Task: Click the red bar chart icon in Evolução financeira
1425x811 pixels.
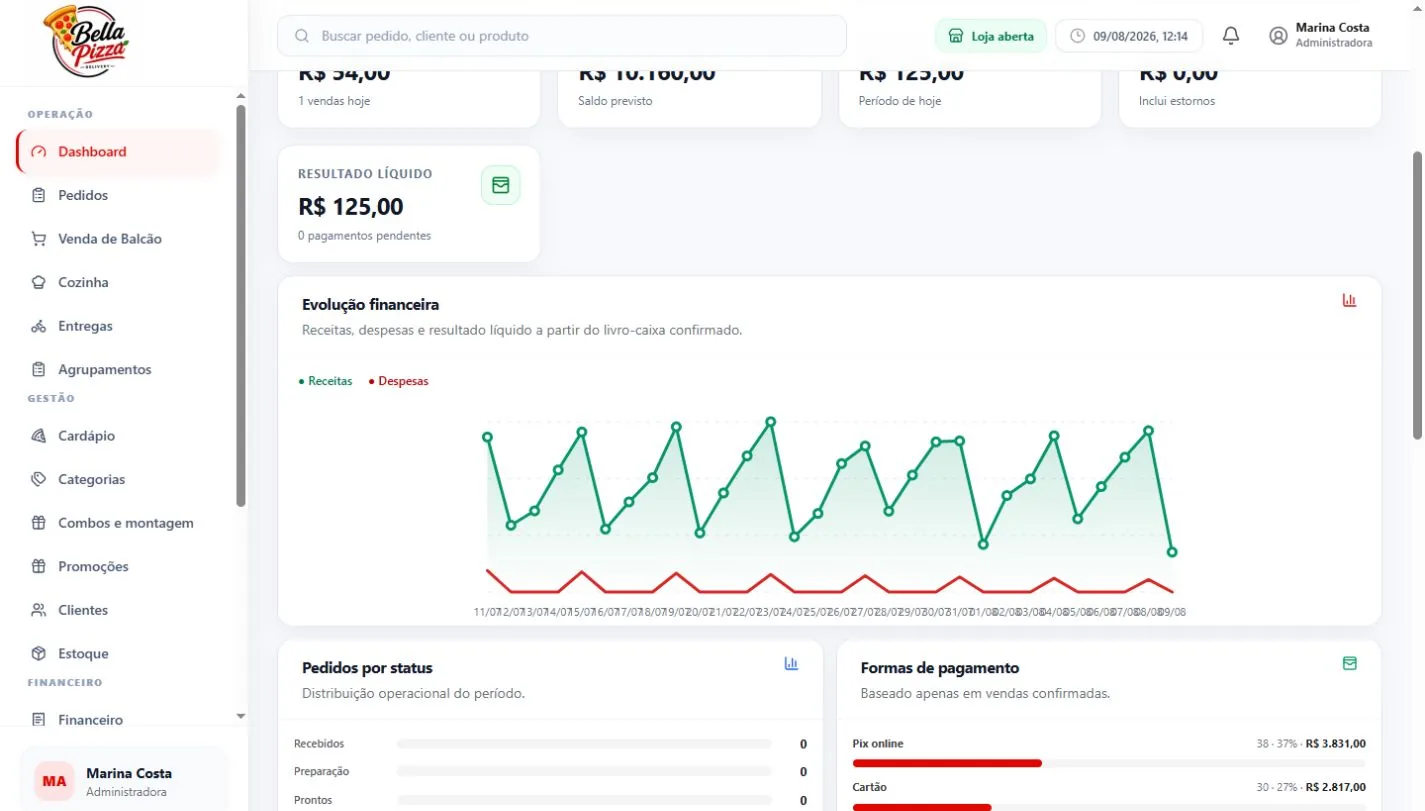Action: pos(1349,300)
